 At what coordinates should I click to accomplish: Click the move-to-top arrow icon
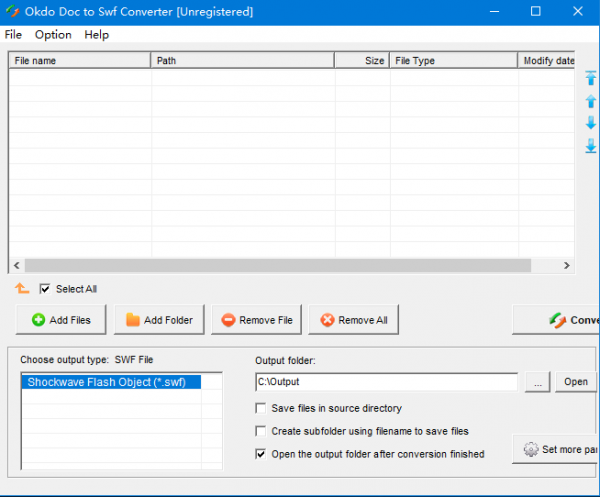point(590,78)
